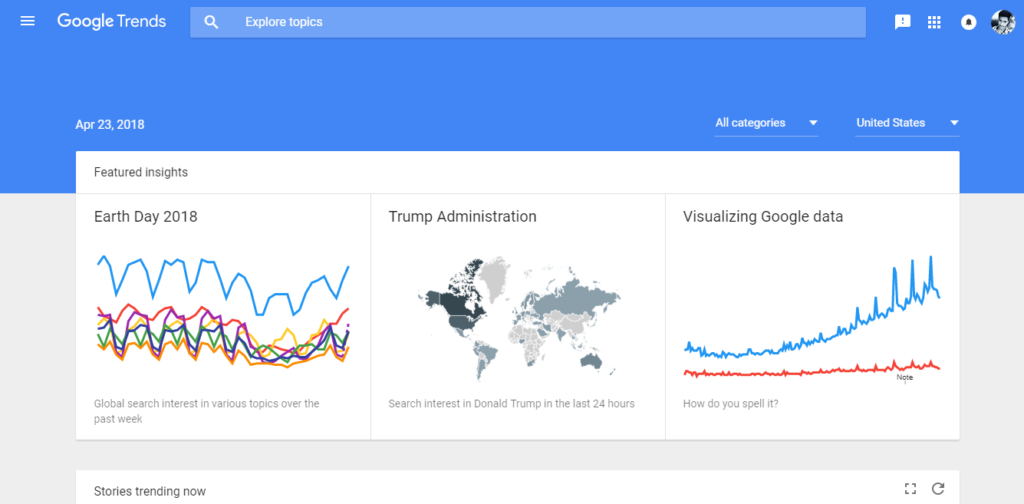
Task: Click the spelling trend chart thumbnail
Action: (x=812, y=318)
